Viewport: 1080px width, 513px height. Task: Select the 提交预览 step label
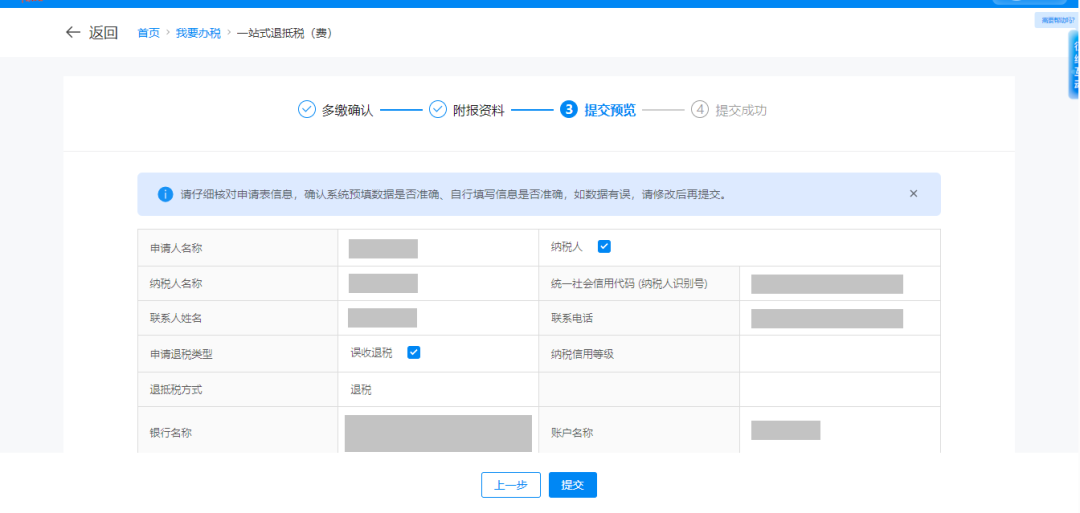[x=610, y=110]
